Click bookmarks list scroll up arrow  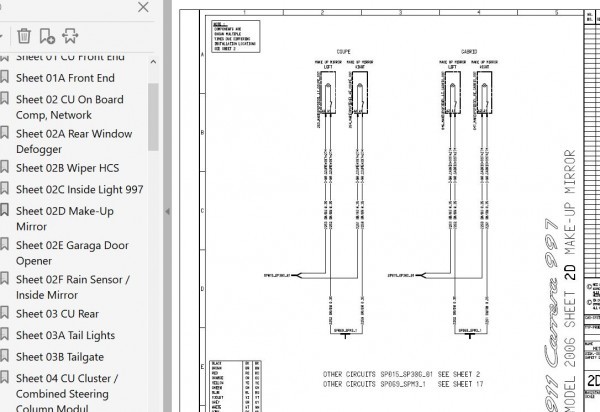(153, 62)
